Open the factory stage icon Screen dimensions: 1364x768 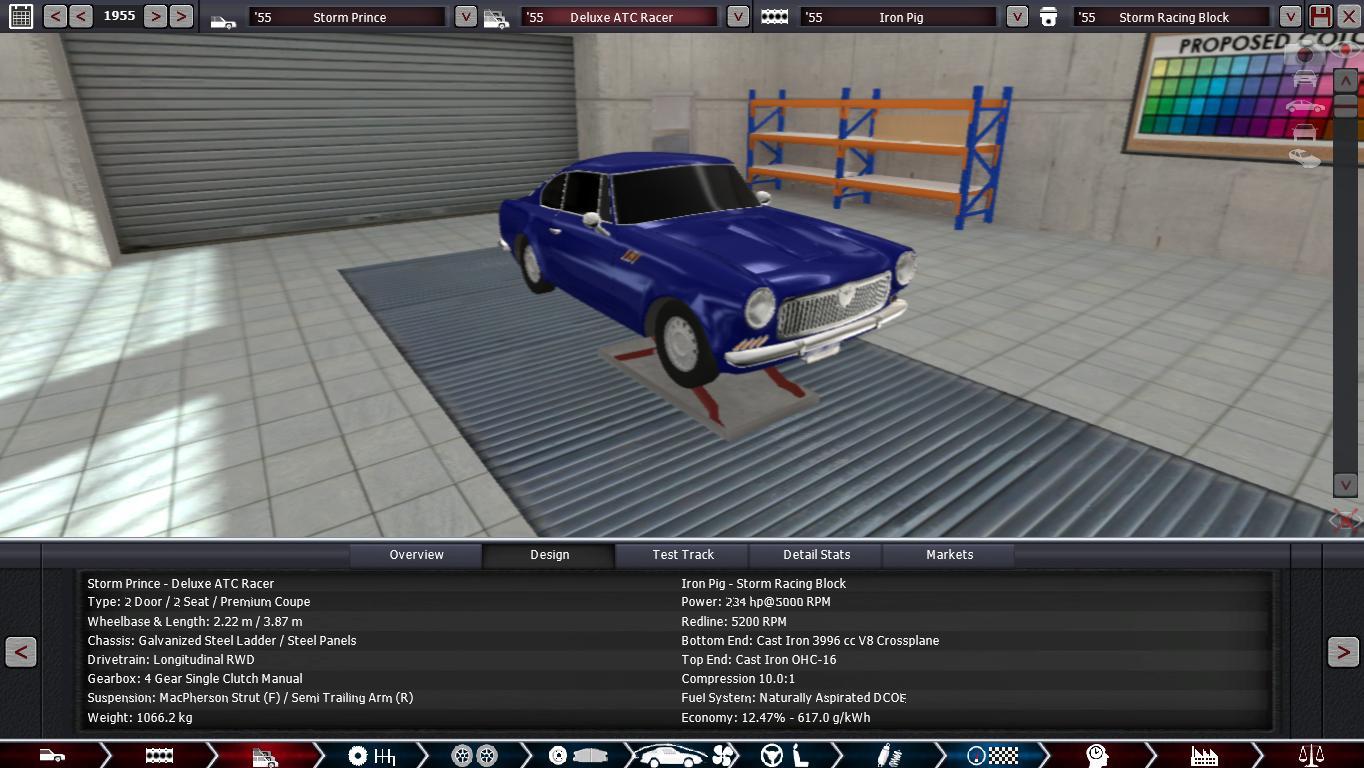point(1204,755)
